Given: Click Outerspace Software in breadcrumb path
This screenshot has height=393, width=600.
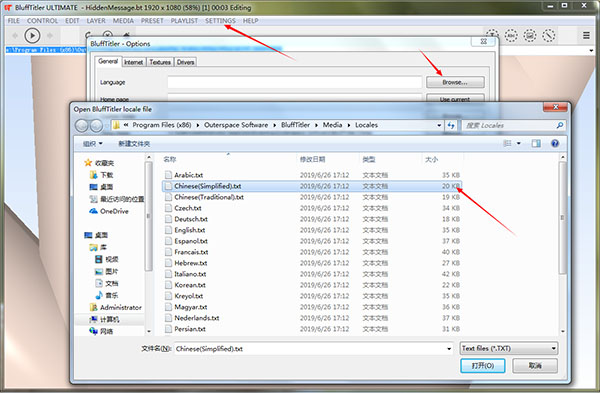Looking at the screenshot, I should pyautogui.click(x=236, y=125).
